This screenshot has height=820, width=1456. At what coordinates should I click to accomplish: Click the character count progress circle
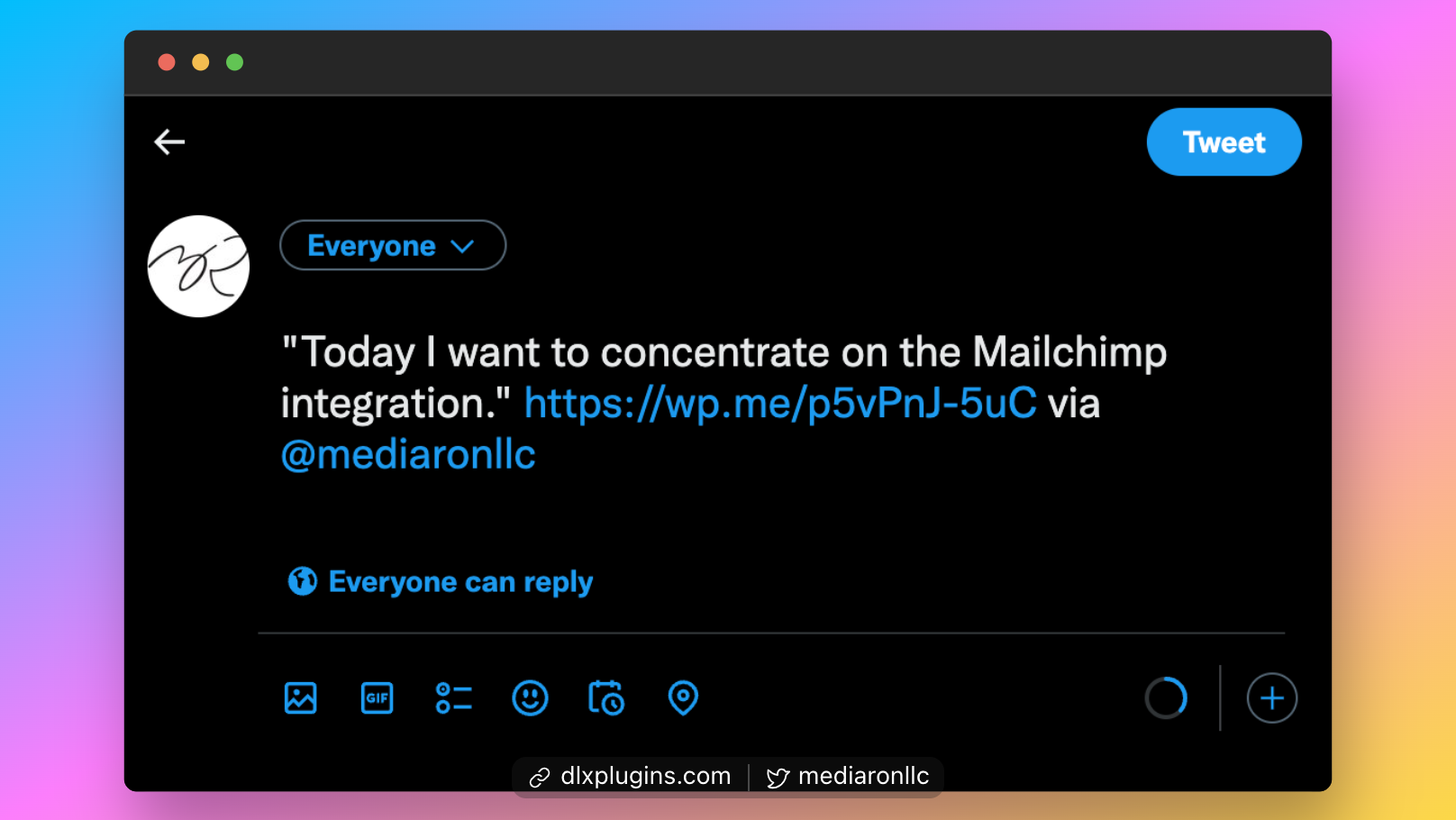tap(1166, 698)
